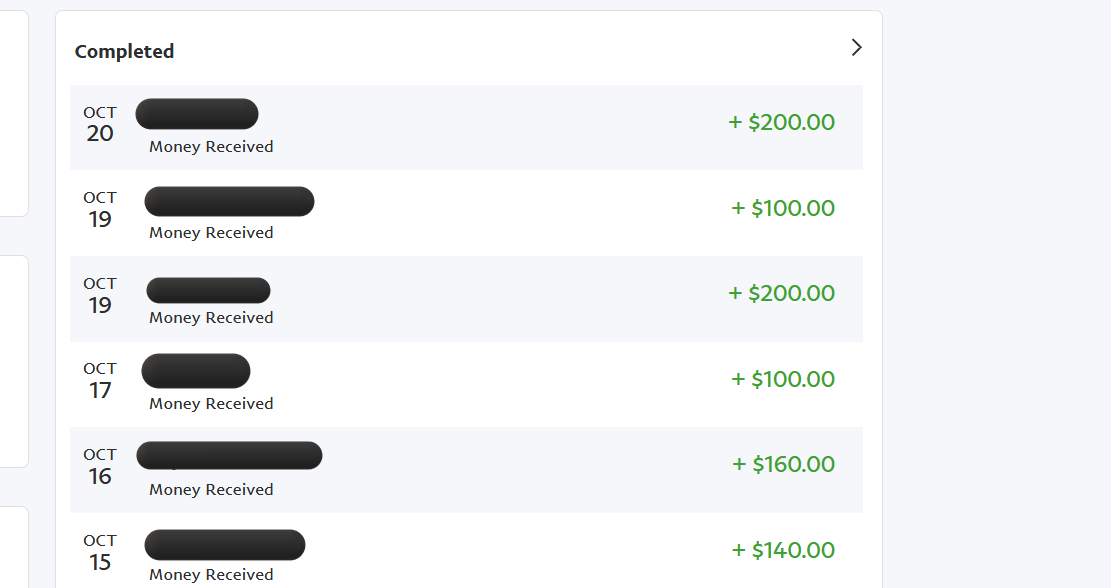Select the + $200.00 amount from Oct 20

(x=782, y=122)
